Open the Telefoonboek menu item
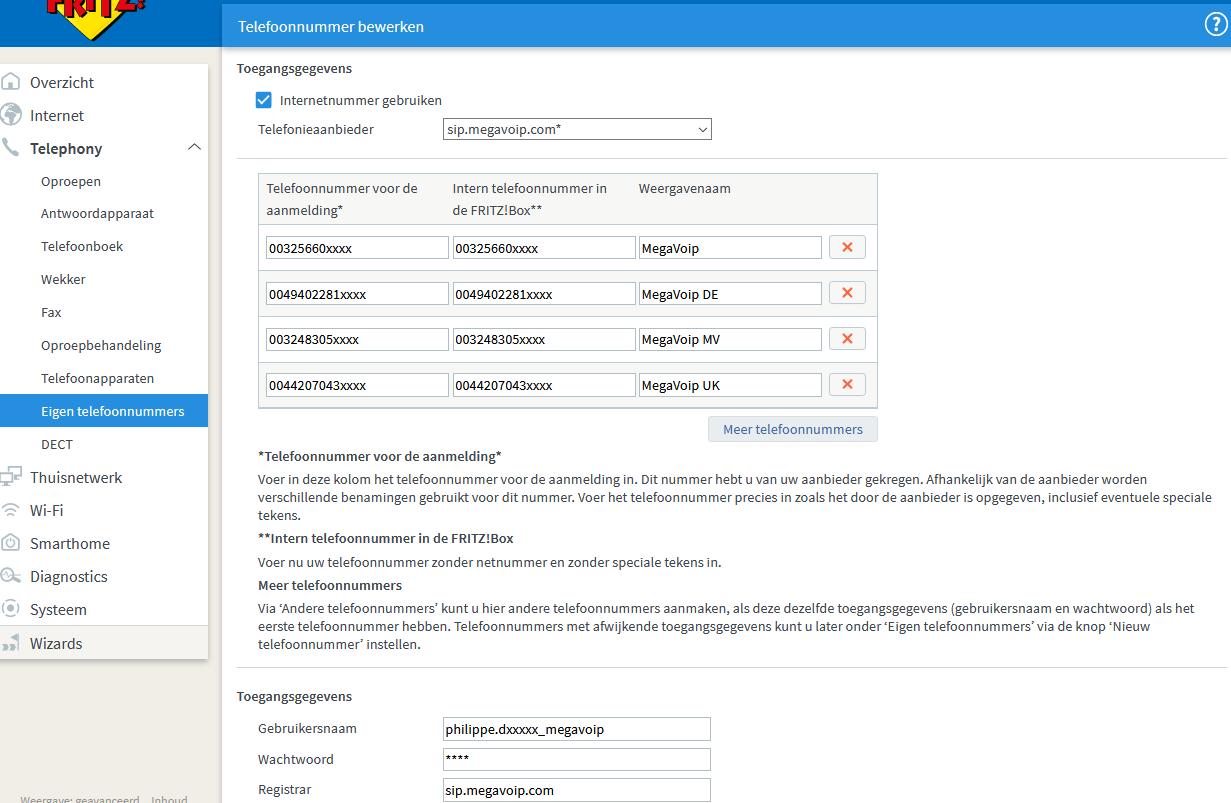 click(x=82, y=246)
